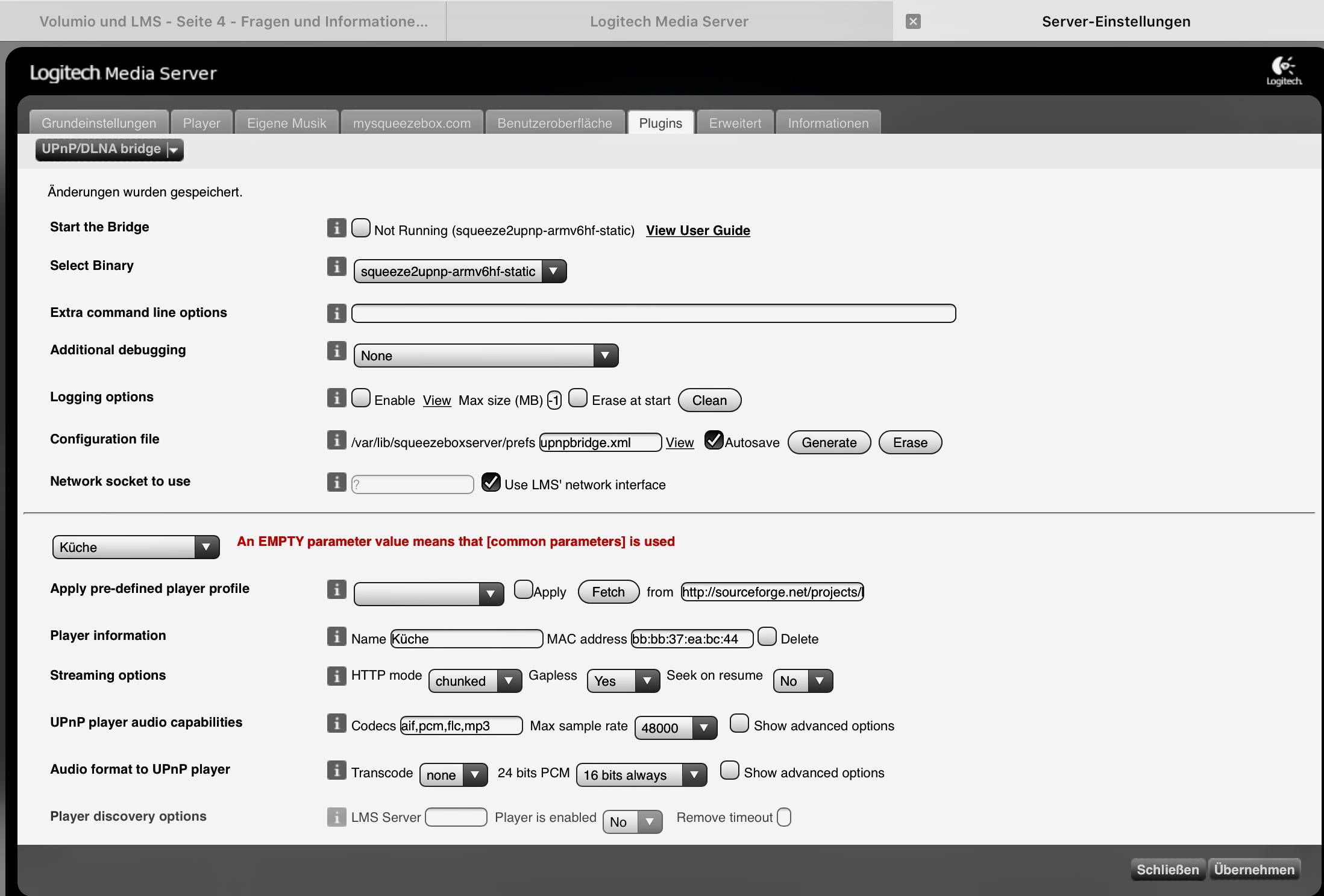Click the Codecs input field
The width and height of the screenshot is (1324, 896).
[461, 725]
